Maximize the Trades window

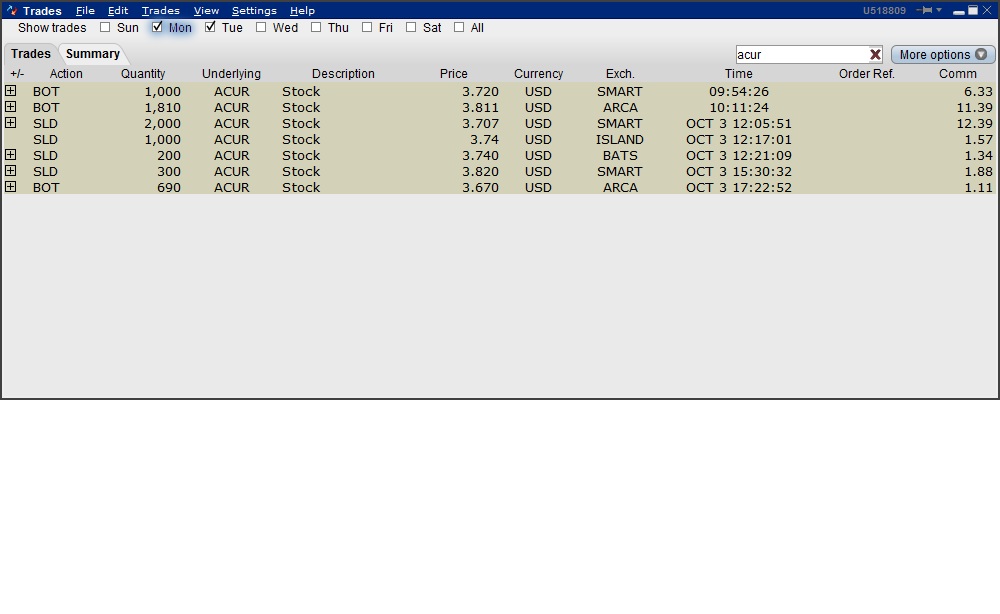click(x=973, y=10)
